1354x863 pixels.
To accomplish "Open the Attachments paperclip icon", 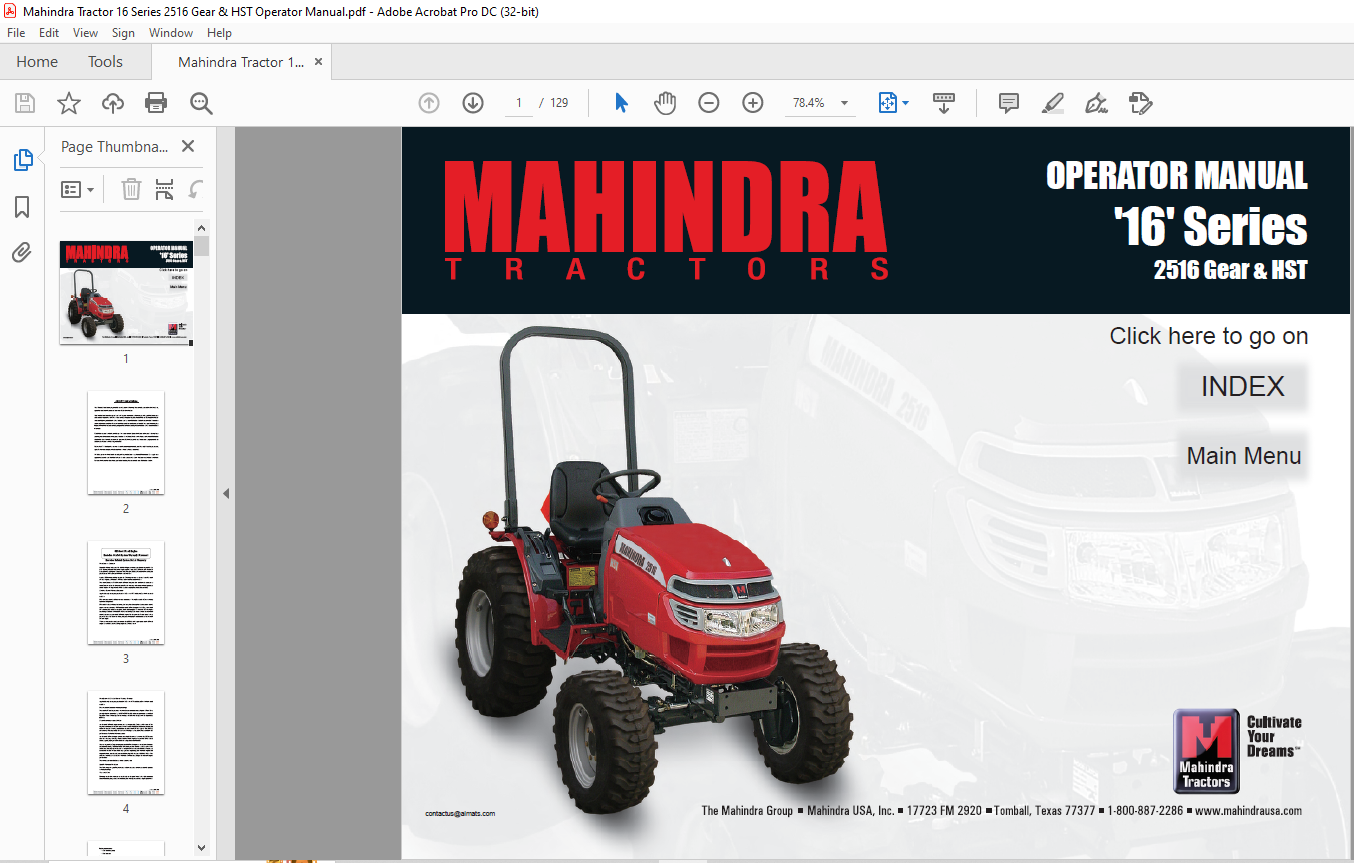I will pyautogui.click(x=22, y=252).
